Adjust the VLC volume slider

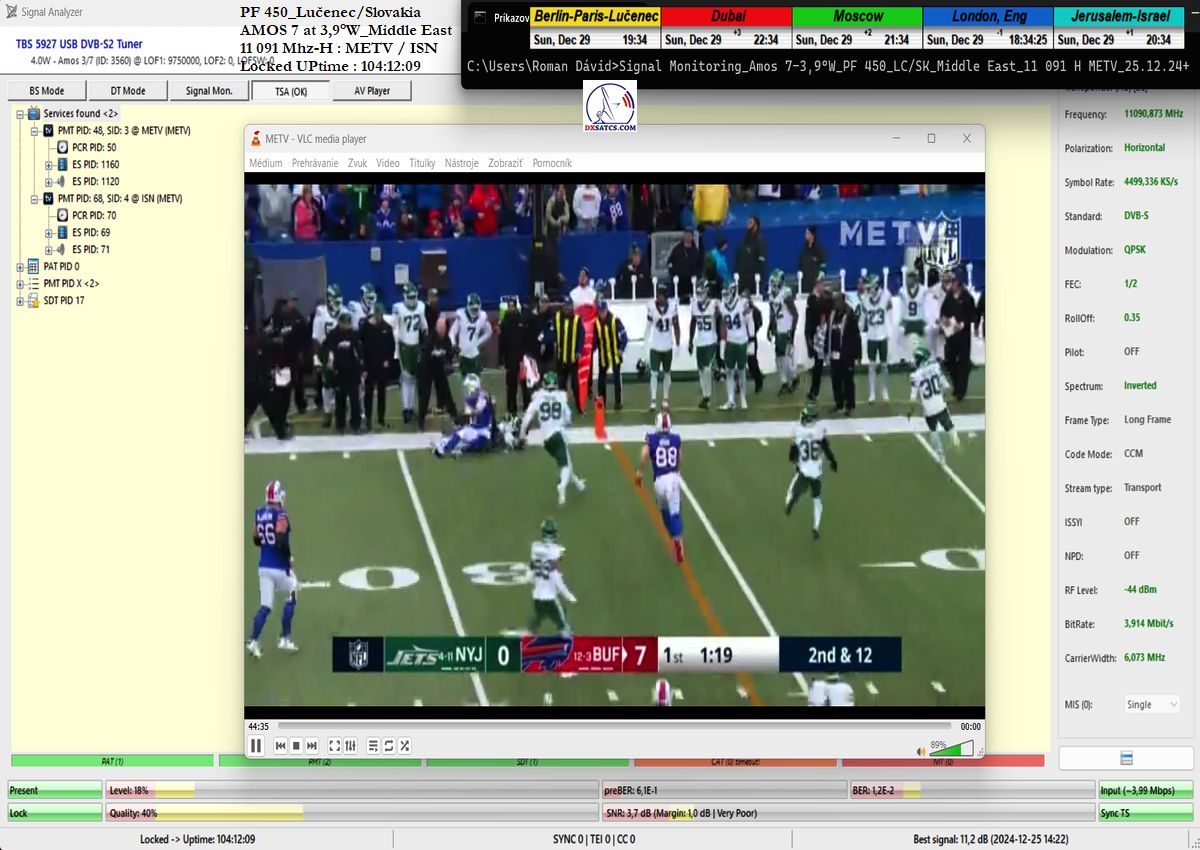952,749
